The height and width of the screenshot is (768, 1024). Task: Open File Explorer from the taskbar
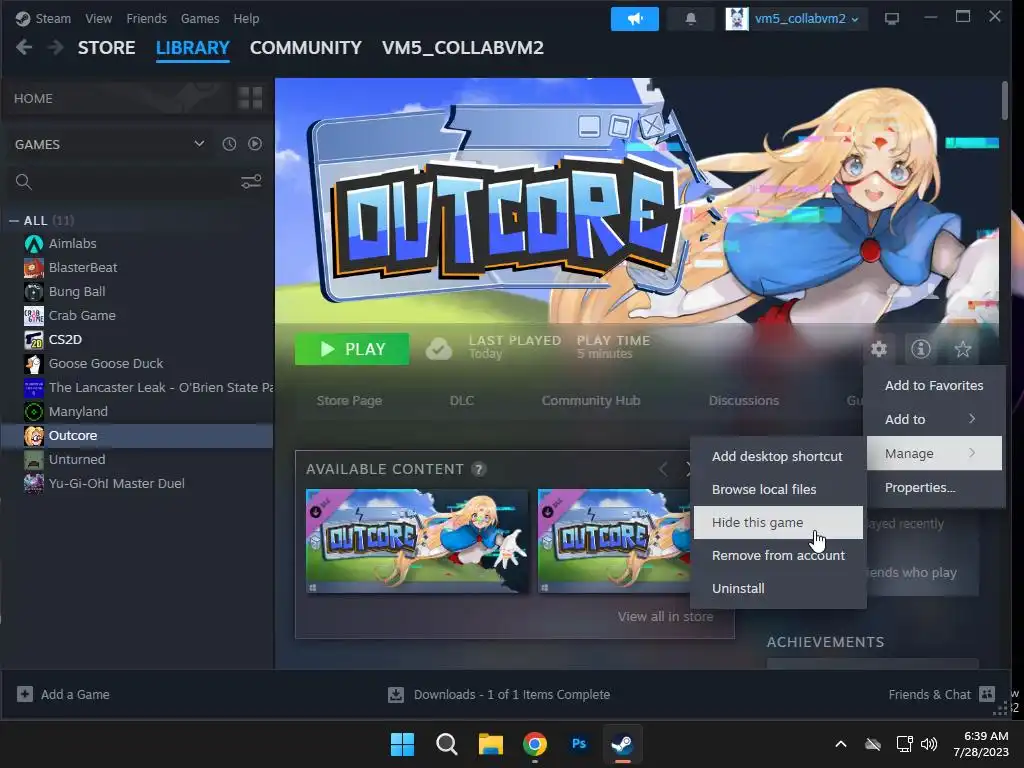pos(490,744)
